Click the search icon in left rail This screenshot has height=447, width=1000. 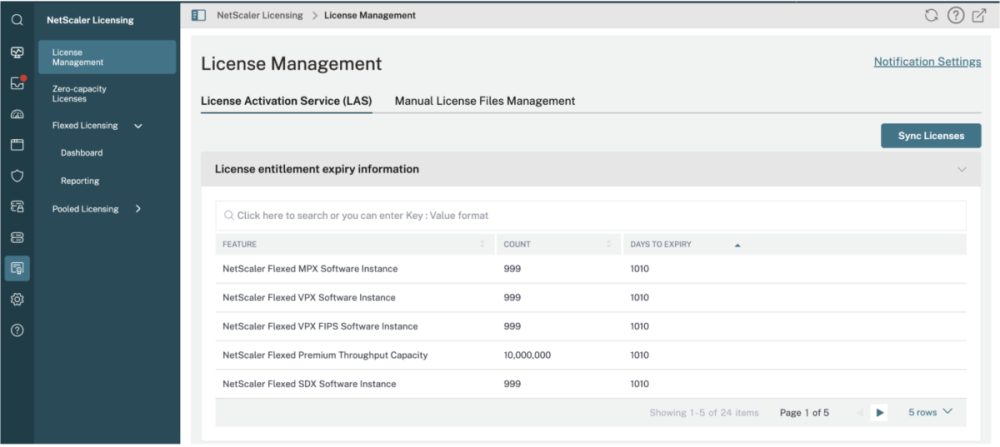[17, 20]
